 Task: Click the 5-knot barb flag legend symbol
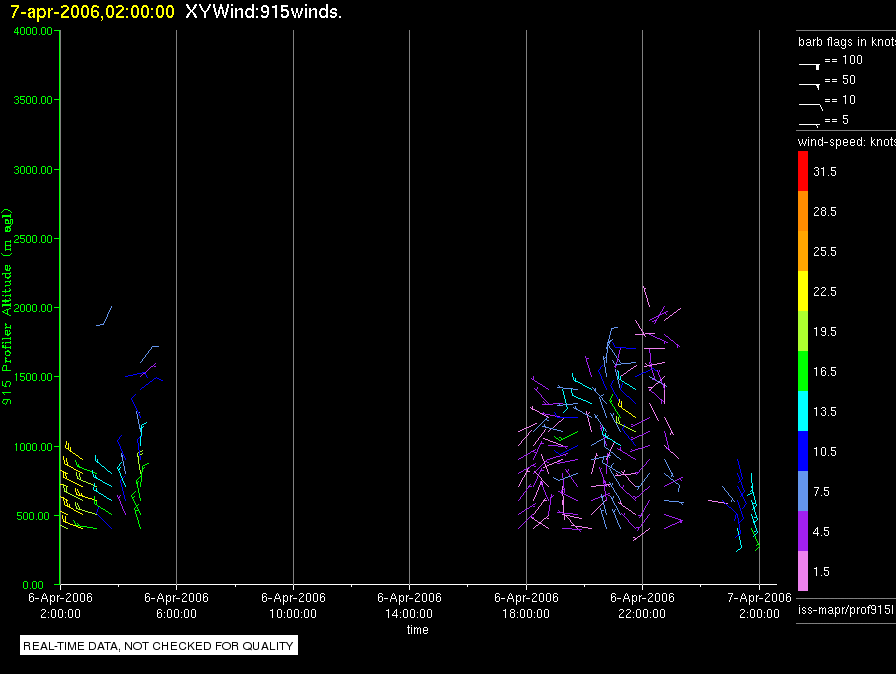tap(810, 124)
